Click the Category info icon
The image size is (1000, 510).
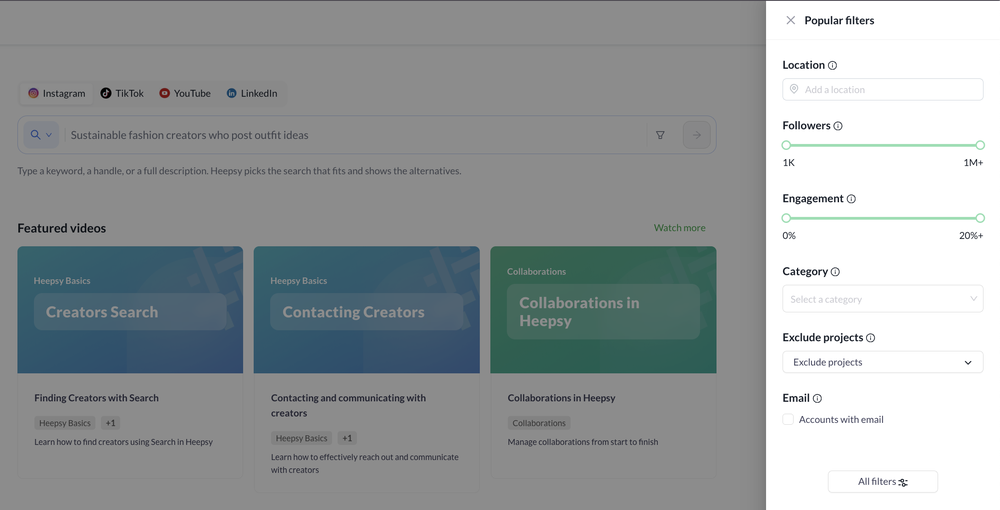pos(835,272)
